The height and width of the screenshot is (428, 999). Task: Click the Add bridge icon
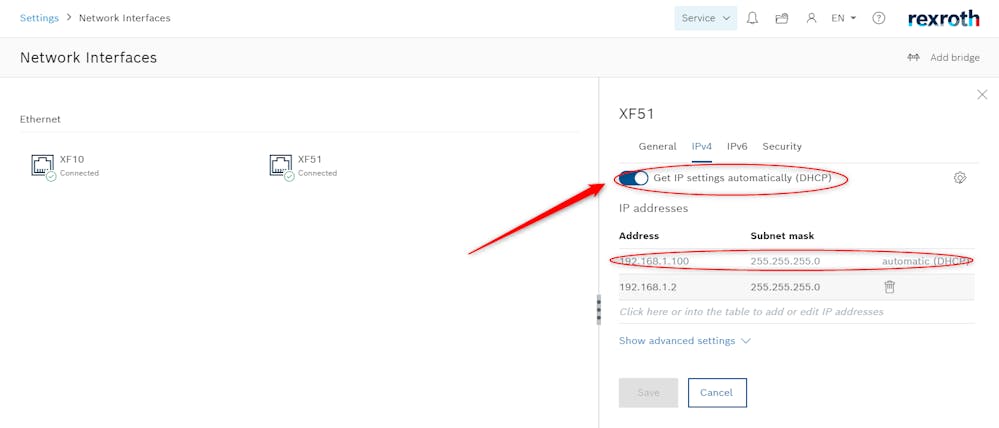click(914, 57)
